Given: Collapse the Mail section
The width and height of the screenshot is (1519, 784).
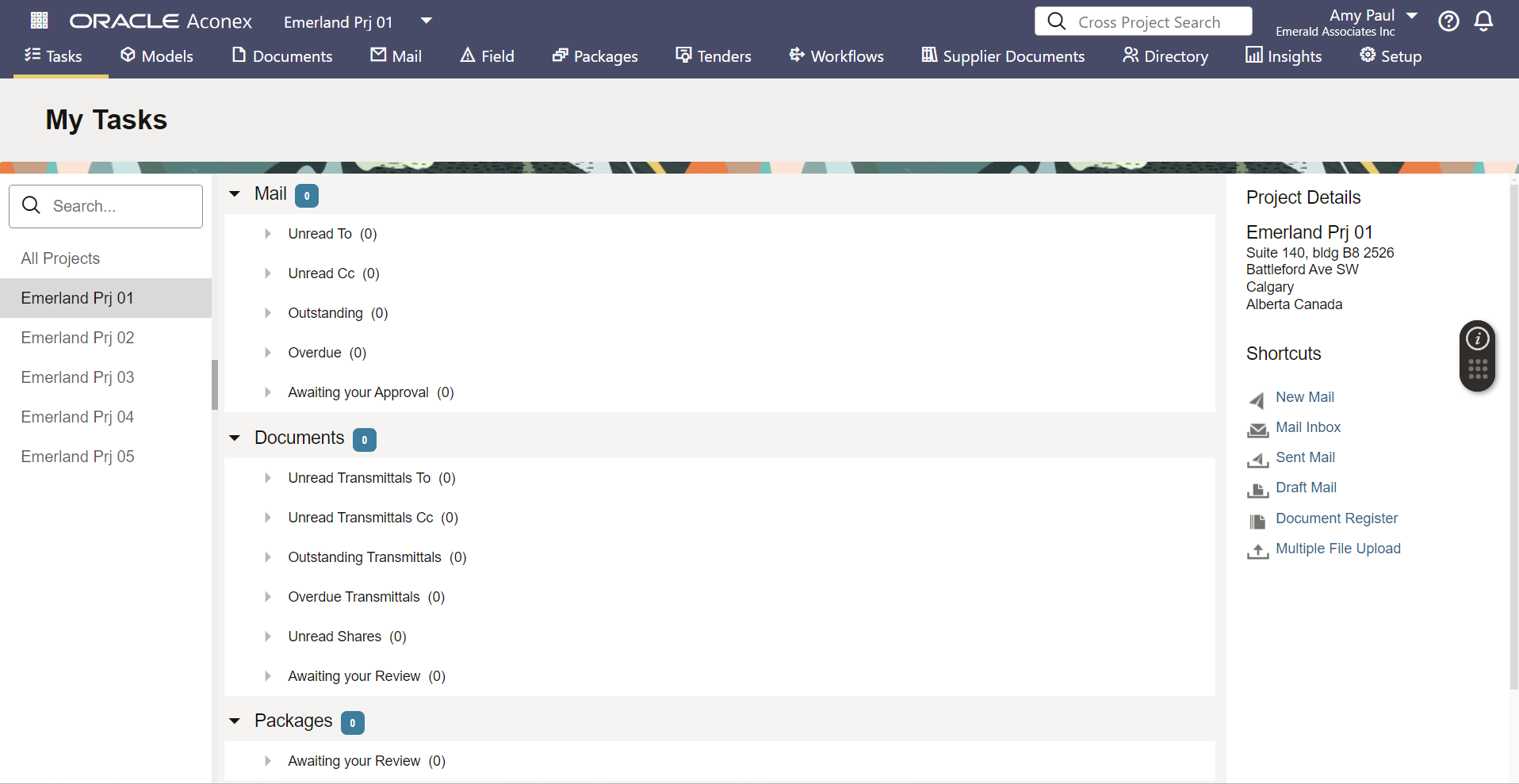Looking at the screenshot, I should pyautogui.click(x=235, y=194).
